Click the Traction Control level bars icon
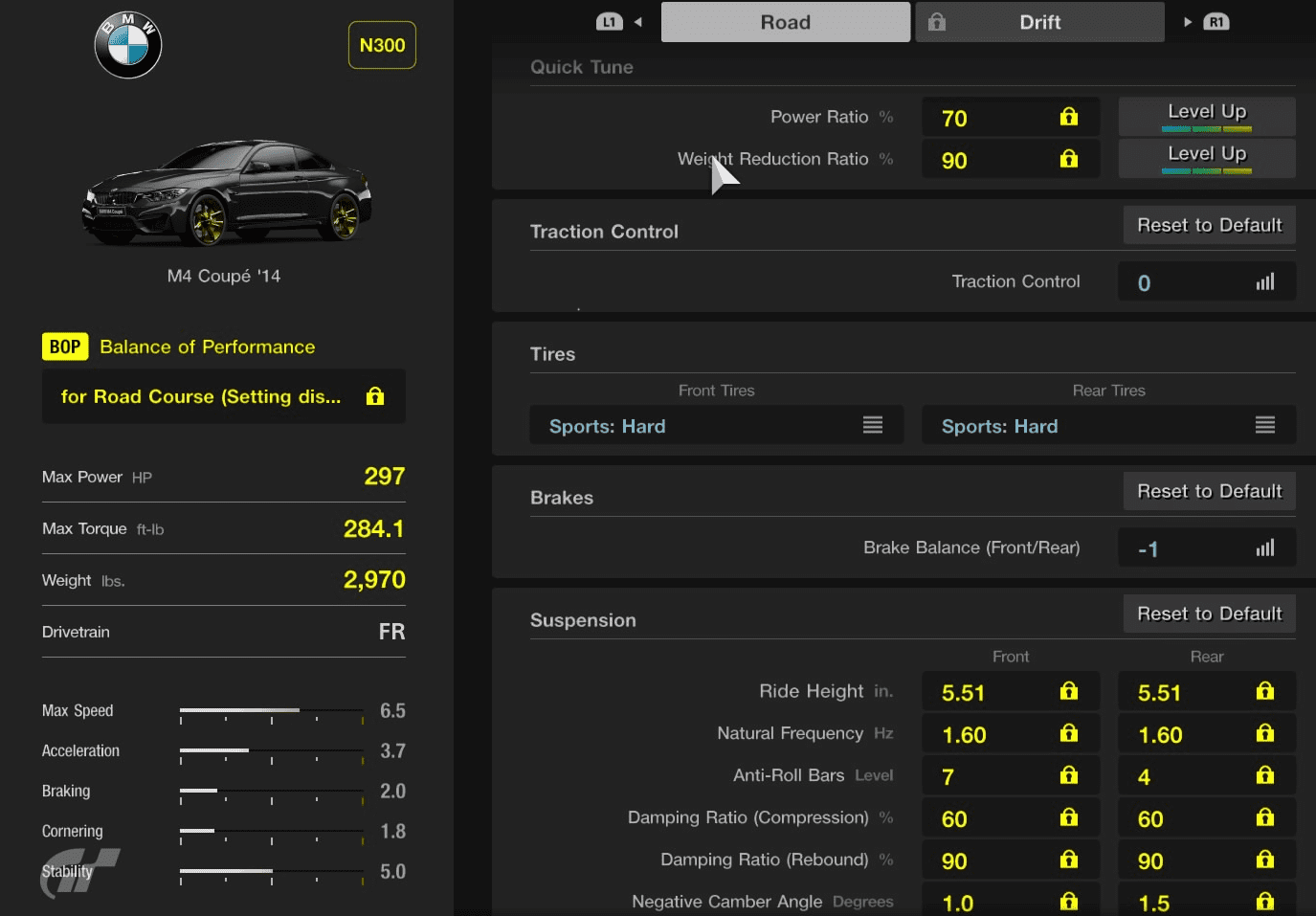The width and height of the screenshot is (1316, 916). pos(1265,281)
